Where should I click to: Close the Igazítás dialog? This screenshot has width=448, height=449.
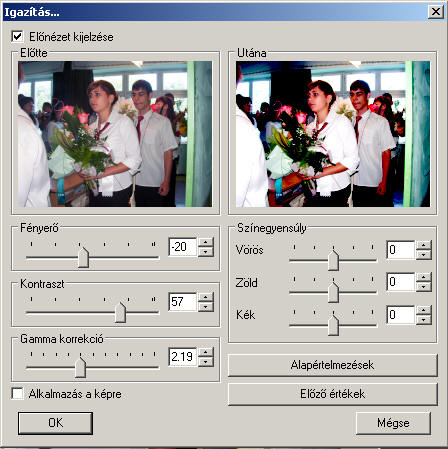(x=435, y=12)
